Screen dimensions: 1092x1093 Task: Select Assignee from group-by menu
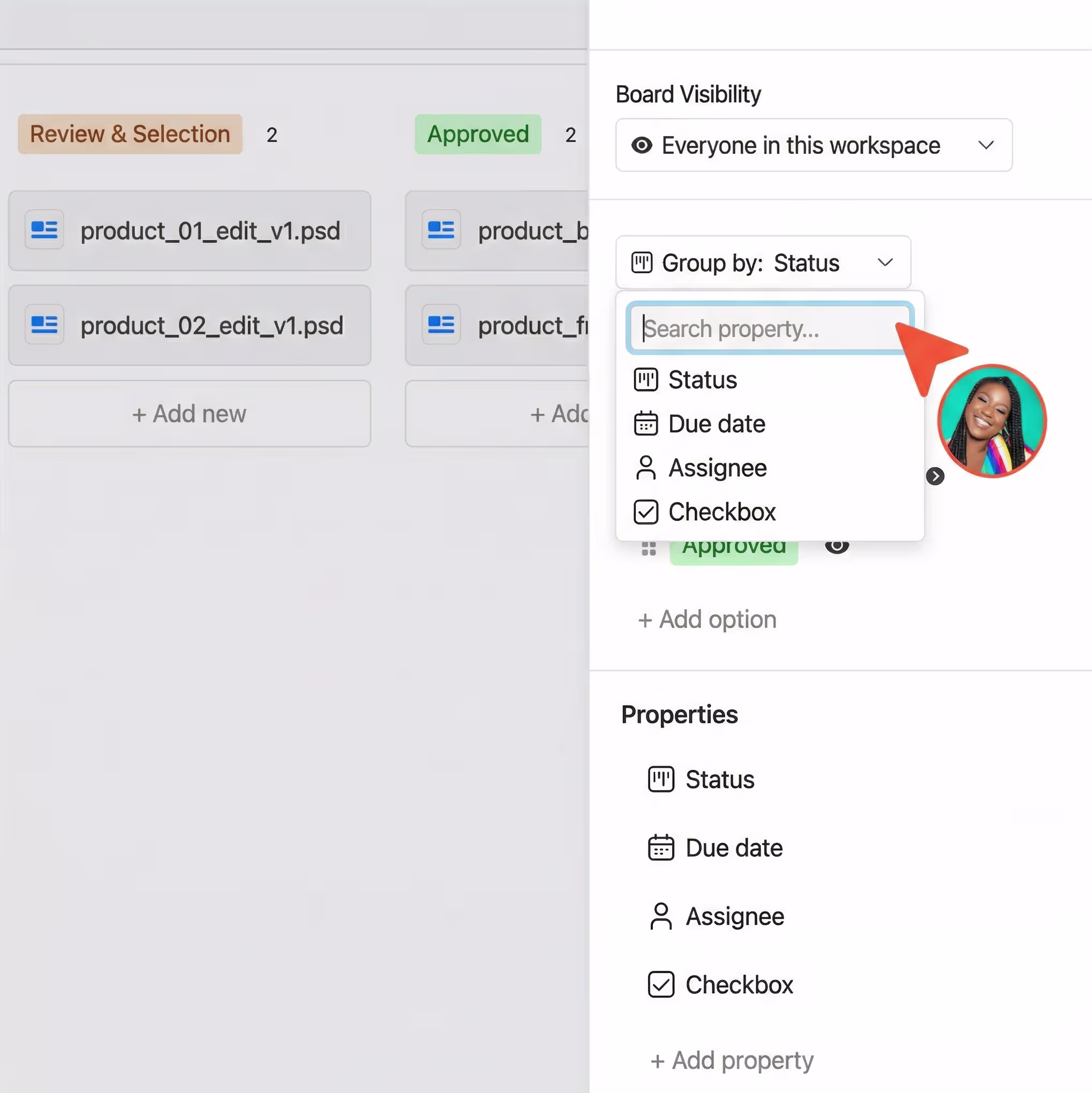click(717, 468)
